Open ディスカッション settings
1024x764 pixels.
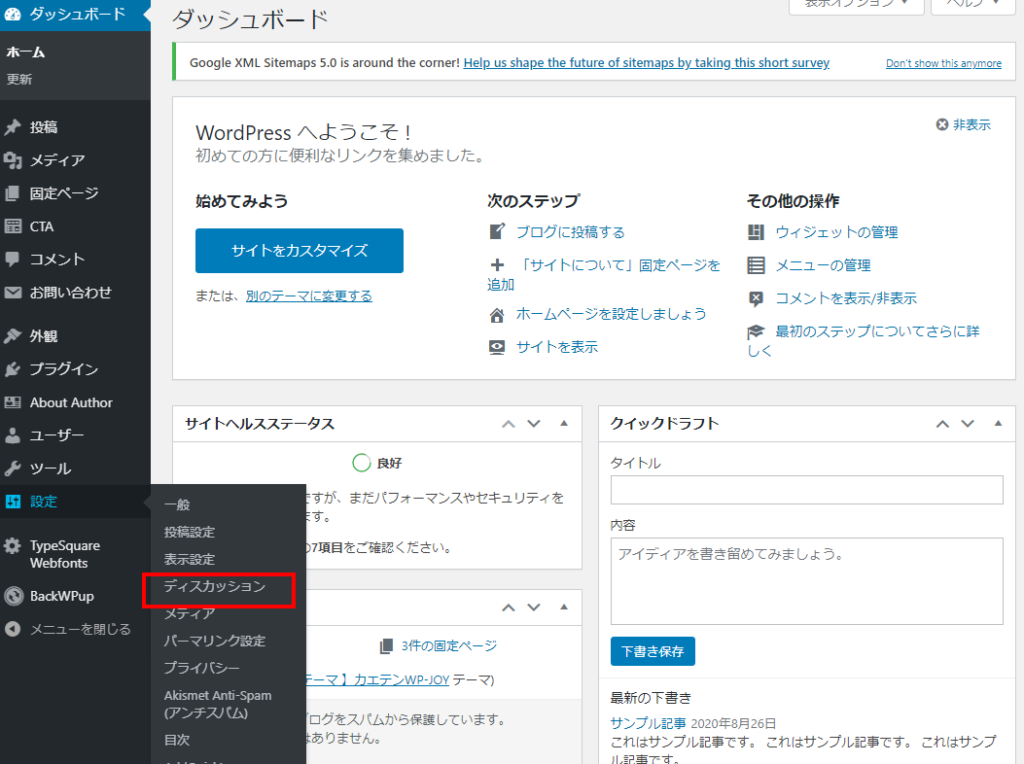point(215,586)
